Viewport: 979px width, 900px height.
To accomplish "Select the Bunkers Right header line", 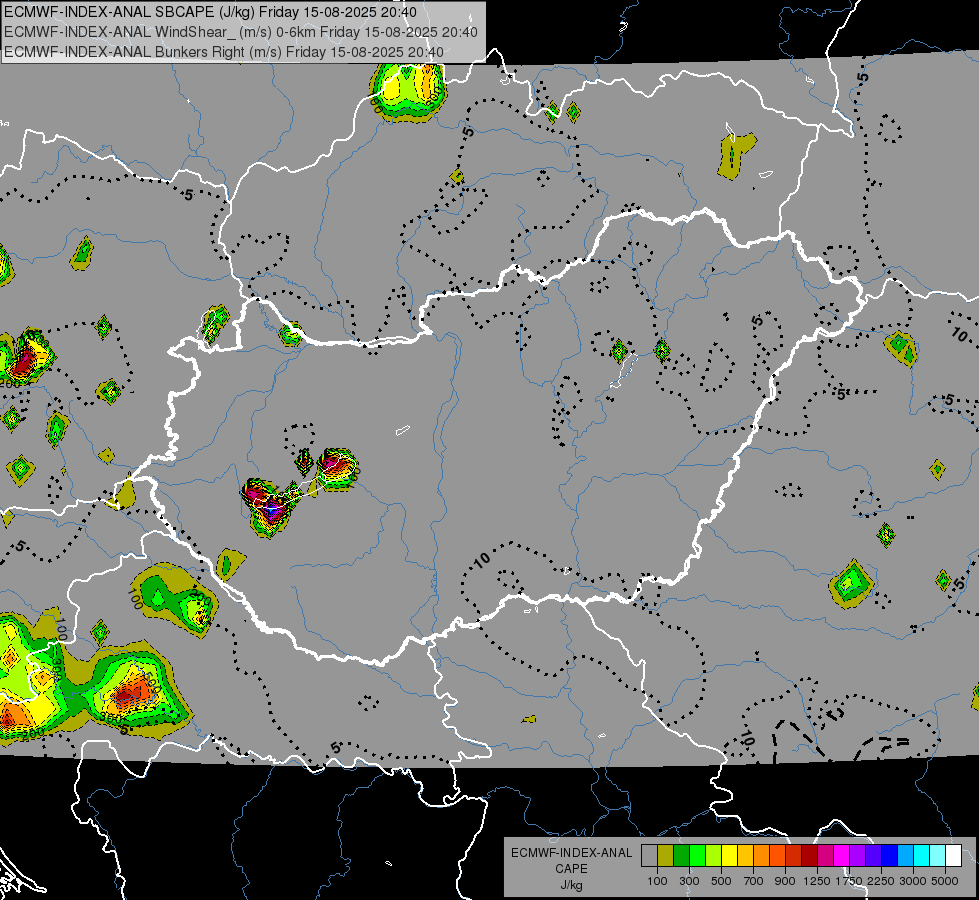I will 224,52.
